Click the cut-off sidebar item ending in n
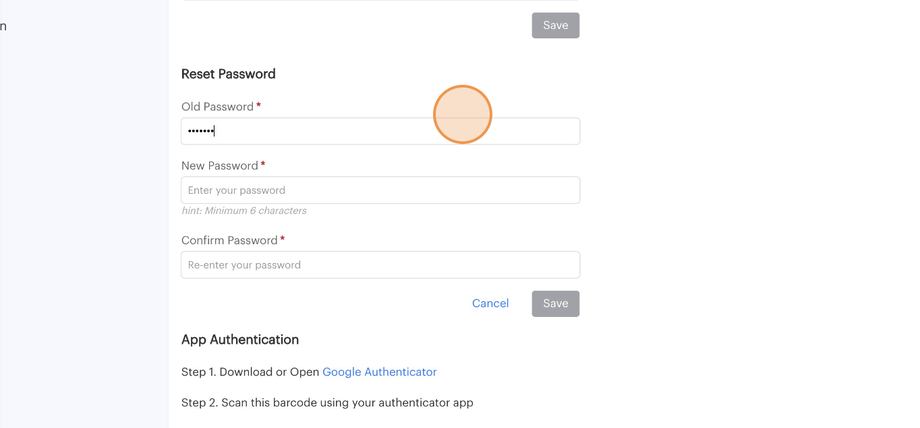Image resolution: width=920 pixels, height=428 pixels. [x=3, y=26]
